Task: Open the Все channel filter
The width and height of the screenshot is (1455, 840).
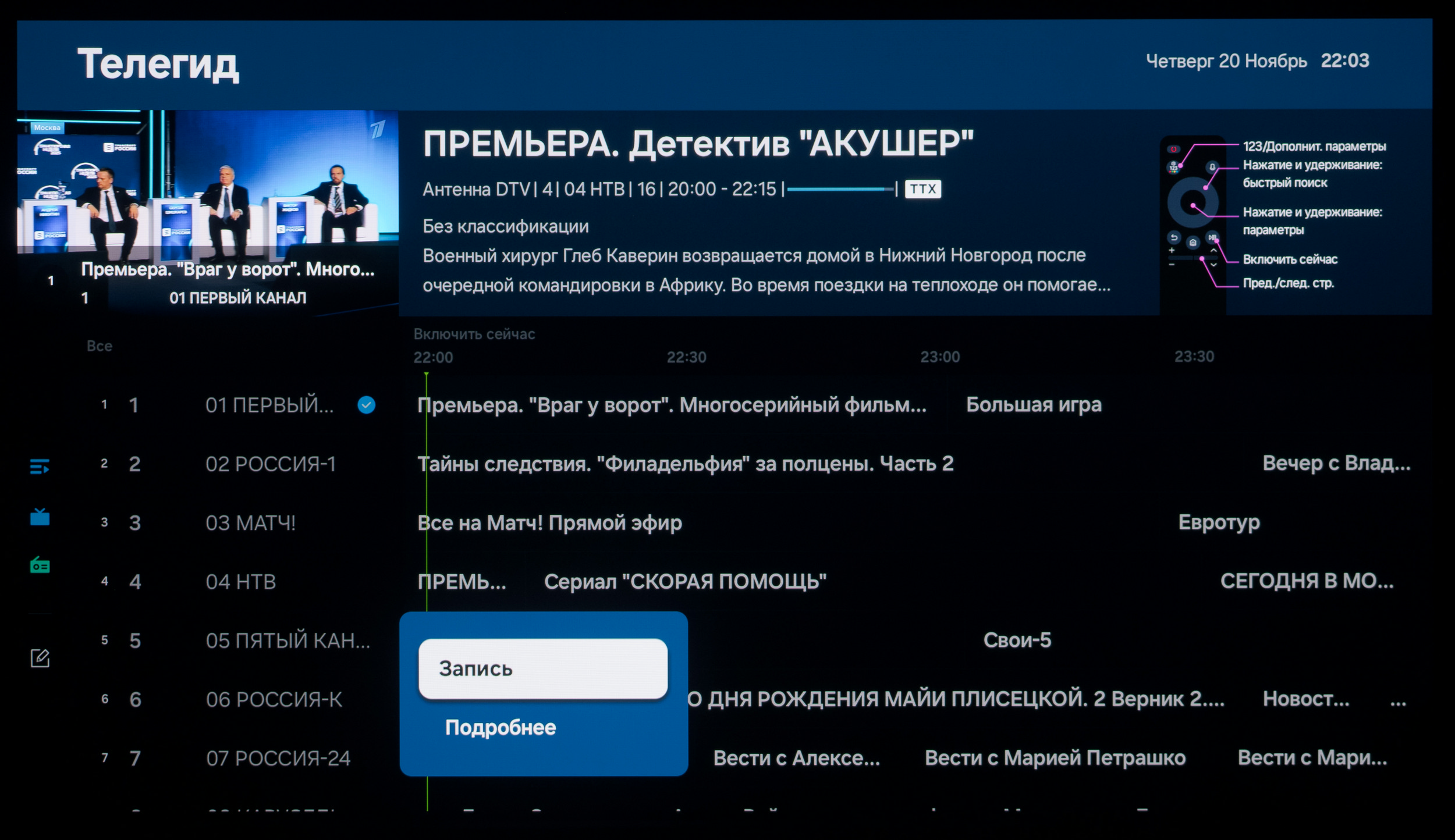Action: [x=100, y=346]
